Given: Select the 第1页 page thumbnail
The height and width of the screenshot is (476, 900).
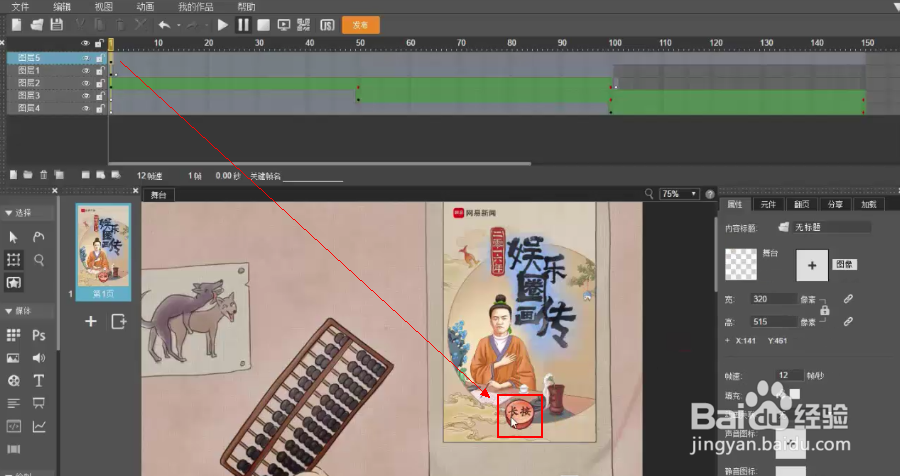Looking at the screenshot, I should (x=103, y=252).
